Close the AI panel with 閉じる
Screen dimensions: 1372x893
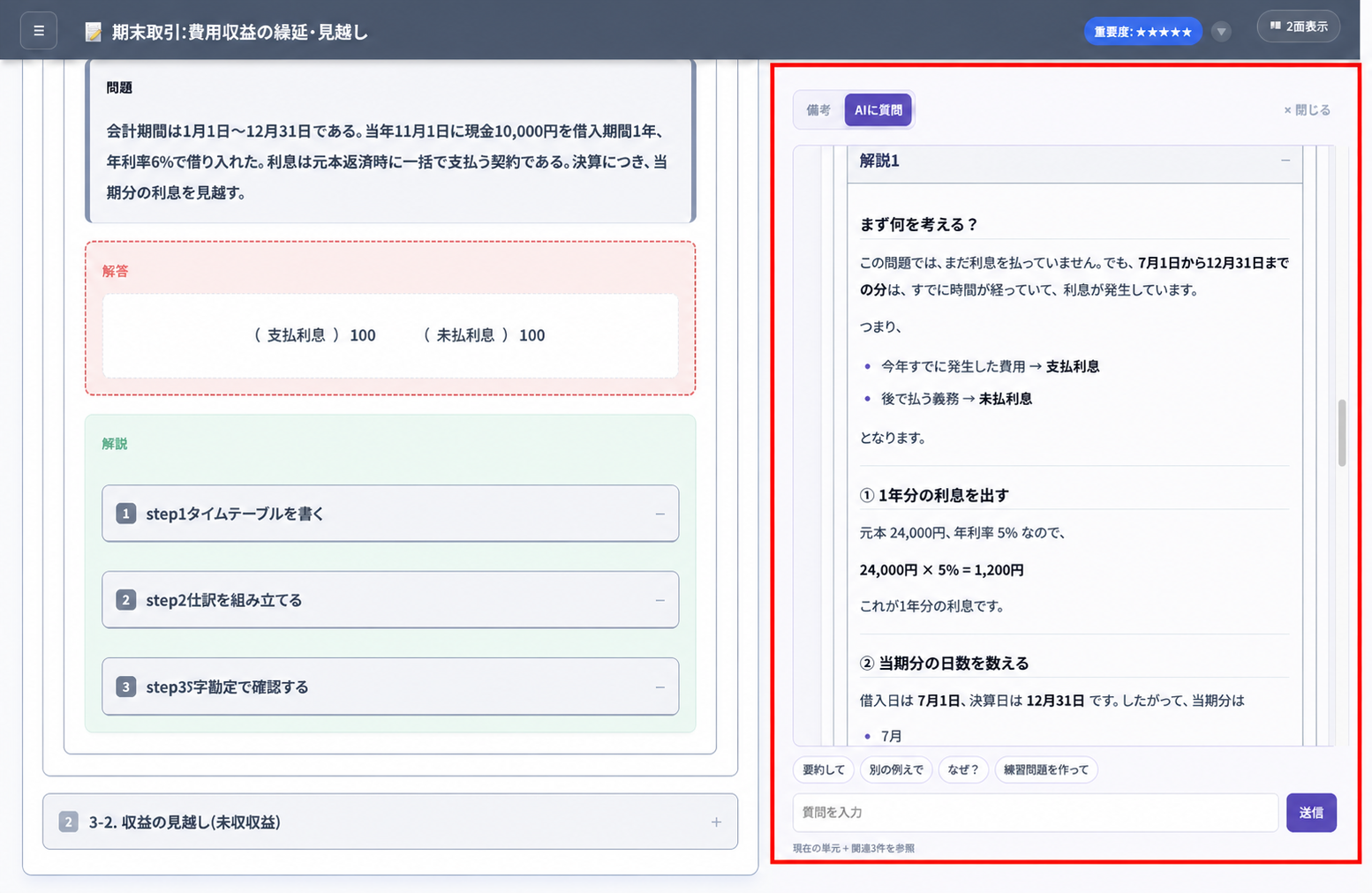pos(1307,110)
